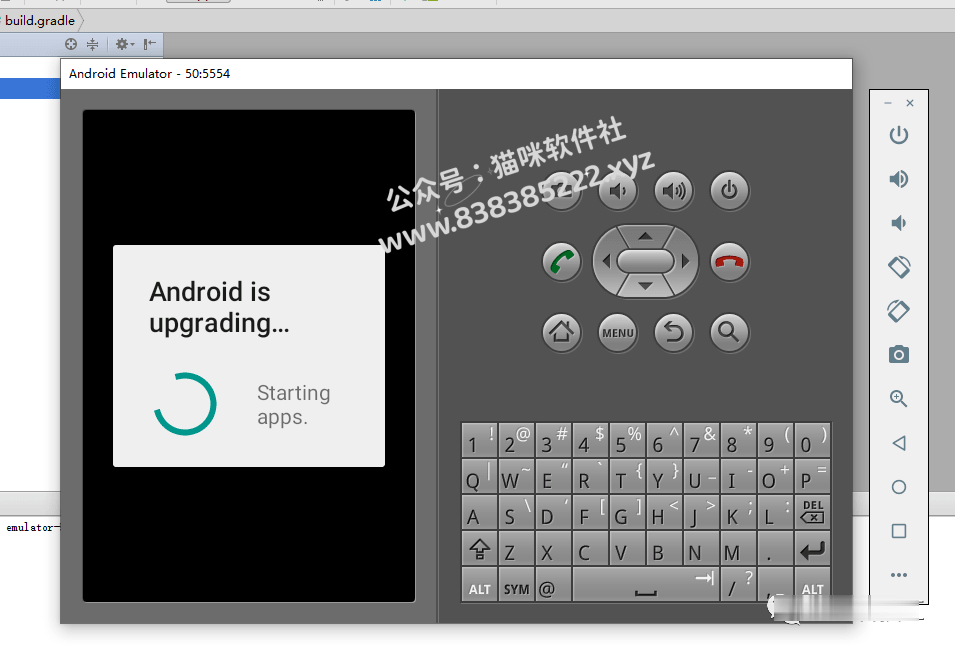Click the Enter return-arrow key
955x652 pixels.
coord(812,549)
